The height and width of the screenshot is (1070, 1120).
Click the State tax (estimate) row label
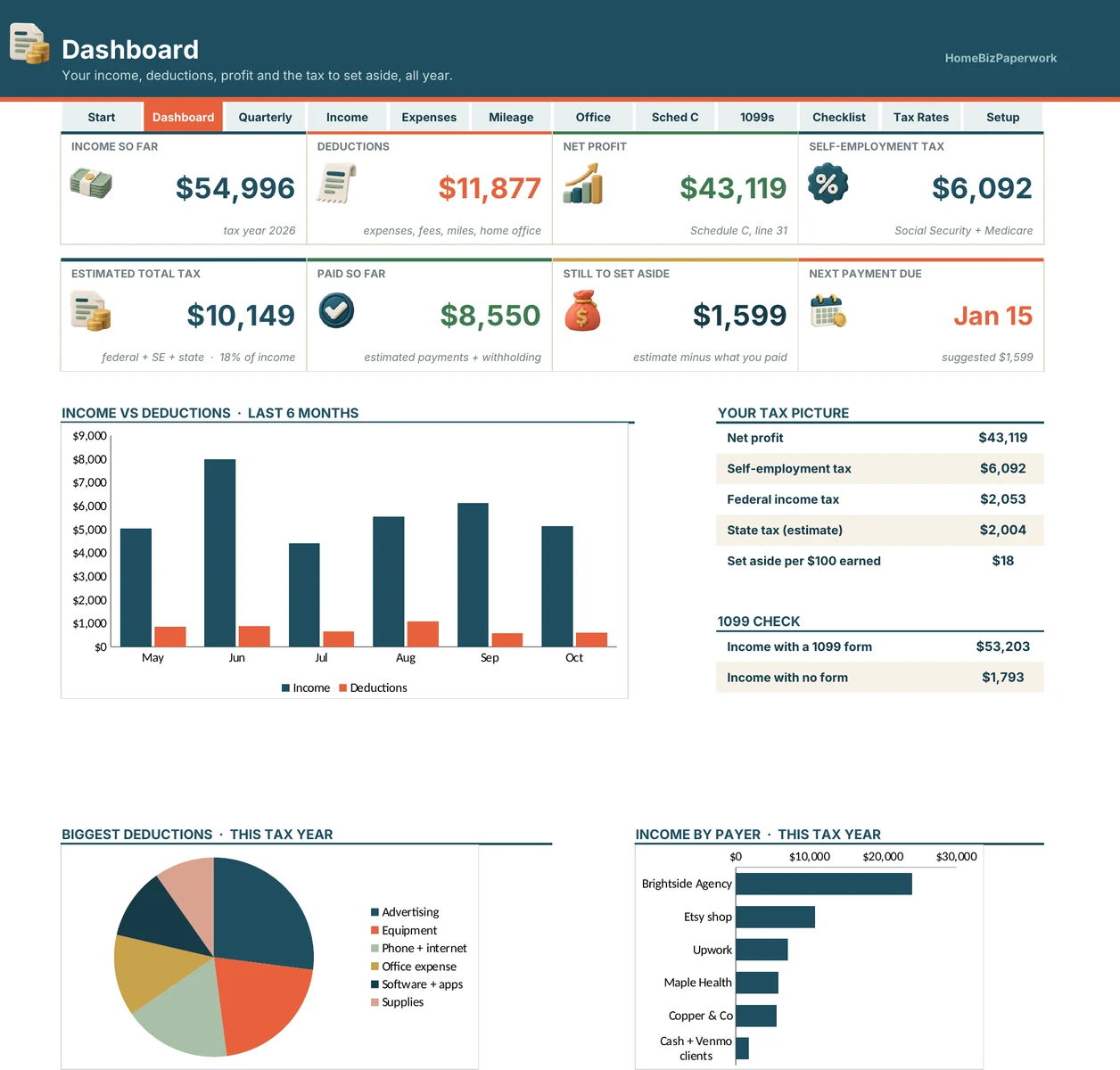[785, 530]
